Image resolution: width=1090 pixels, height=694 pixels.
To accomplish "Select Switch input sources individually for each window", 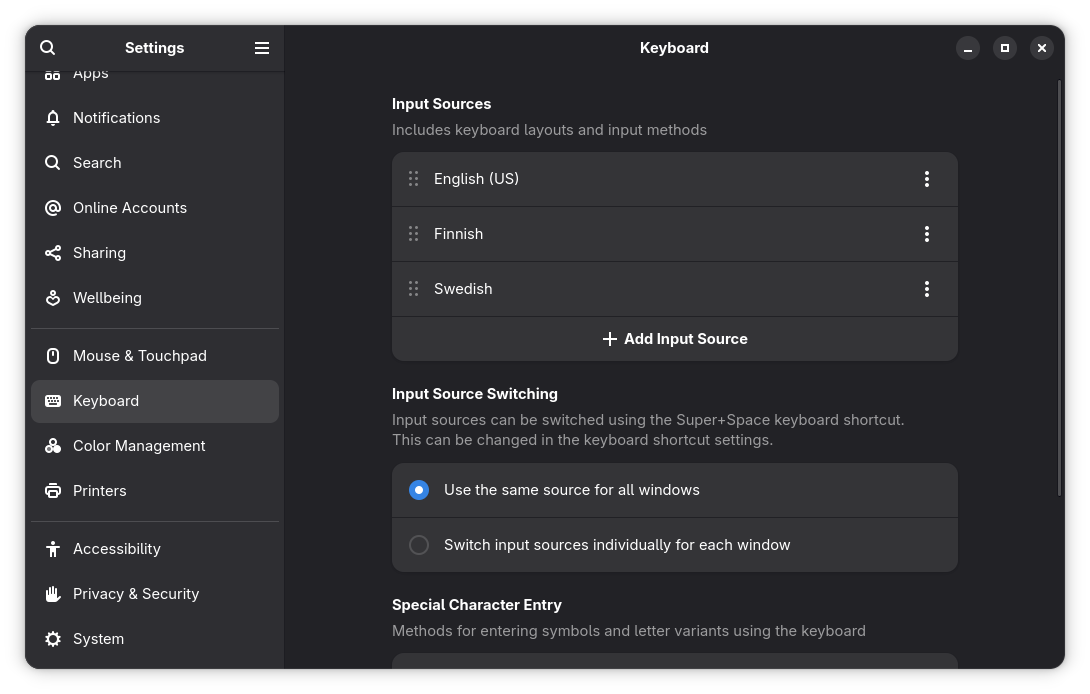I will [418, 545].
